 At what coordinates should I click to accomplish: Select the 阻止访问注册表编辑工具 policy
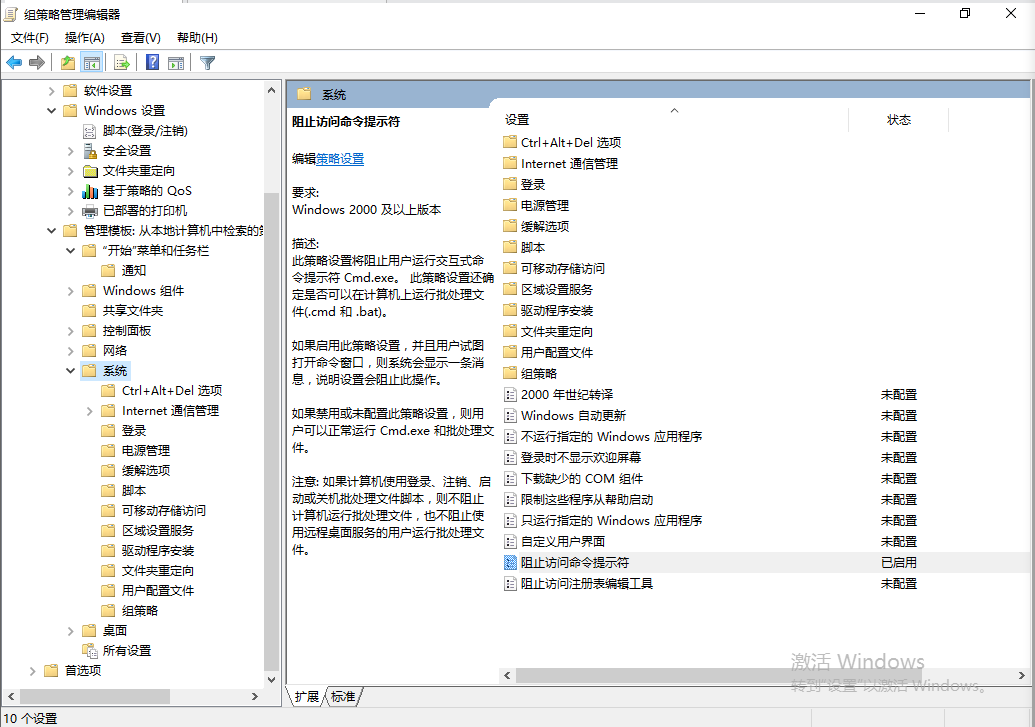pos(587,583)
